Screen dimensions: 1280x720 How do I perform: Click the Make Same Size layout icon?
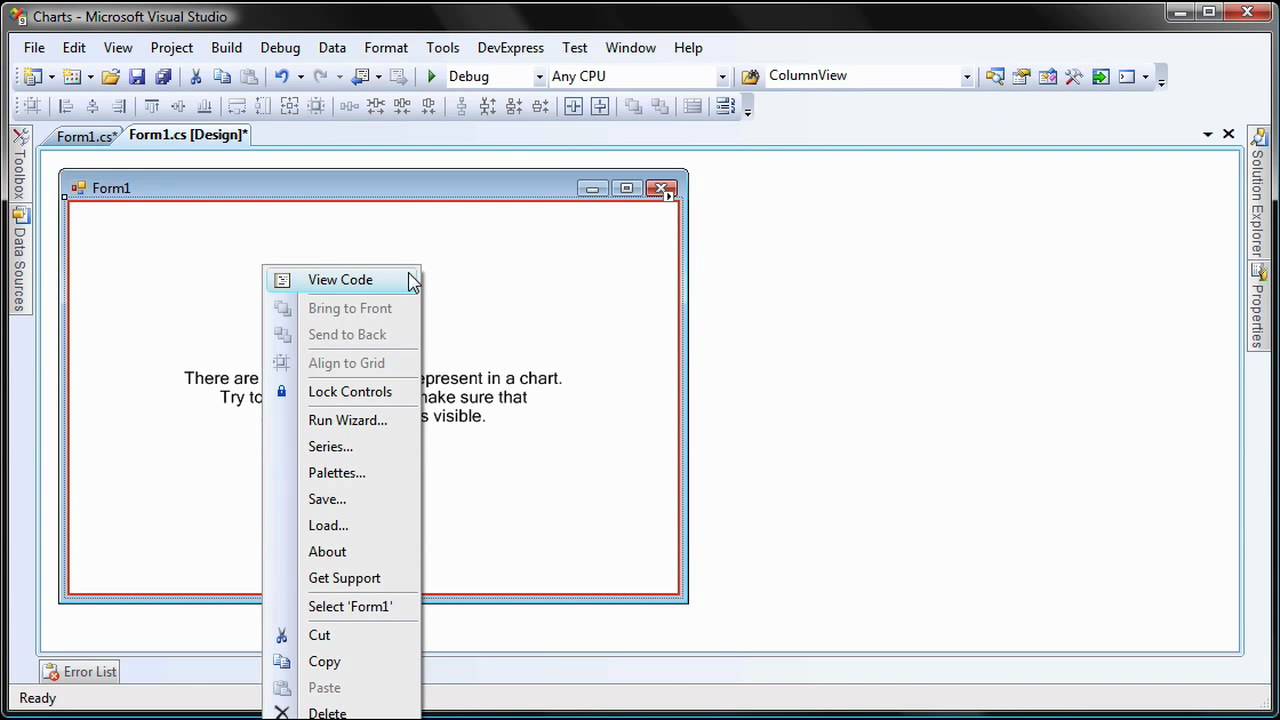(x=290, y=106)
